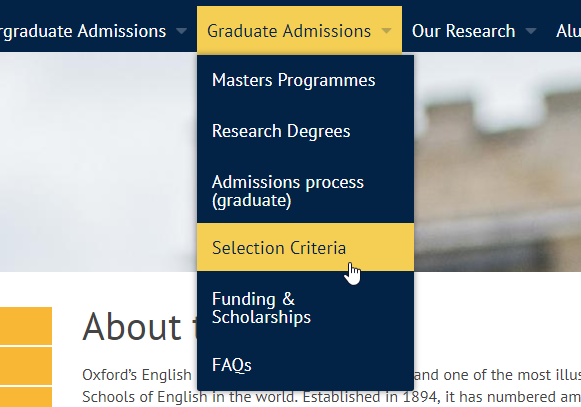Collapse the Graduate Admissions dropdown arrow

click(x=386, y=31)
